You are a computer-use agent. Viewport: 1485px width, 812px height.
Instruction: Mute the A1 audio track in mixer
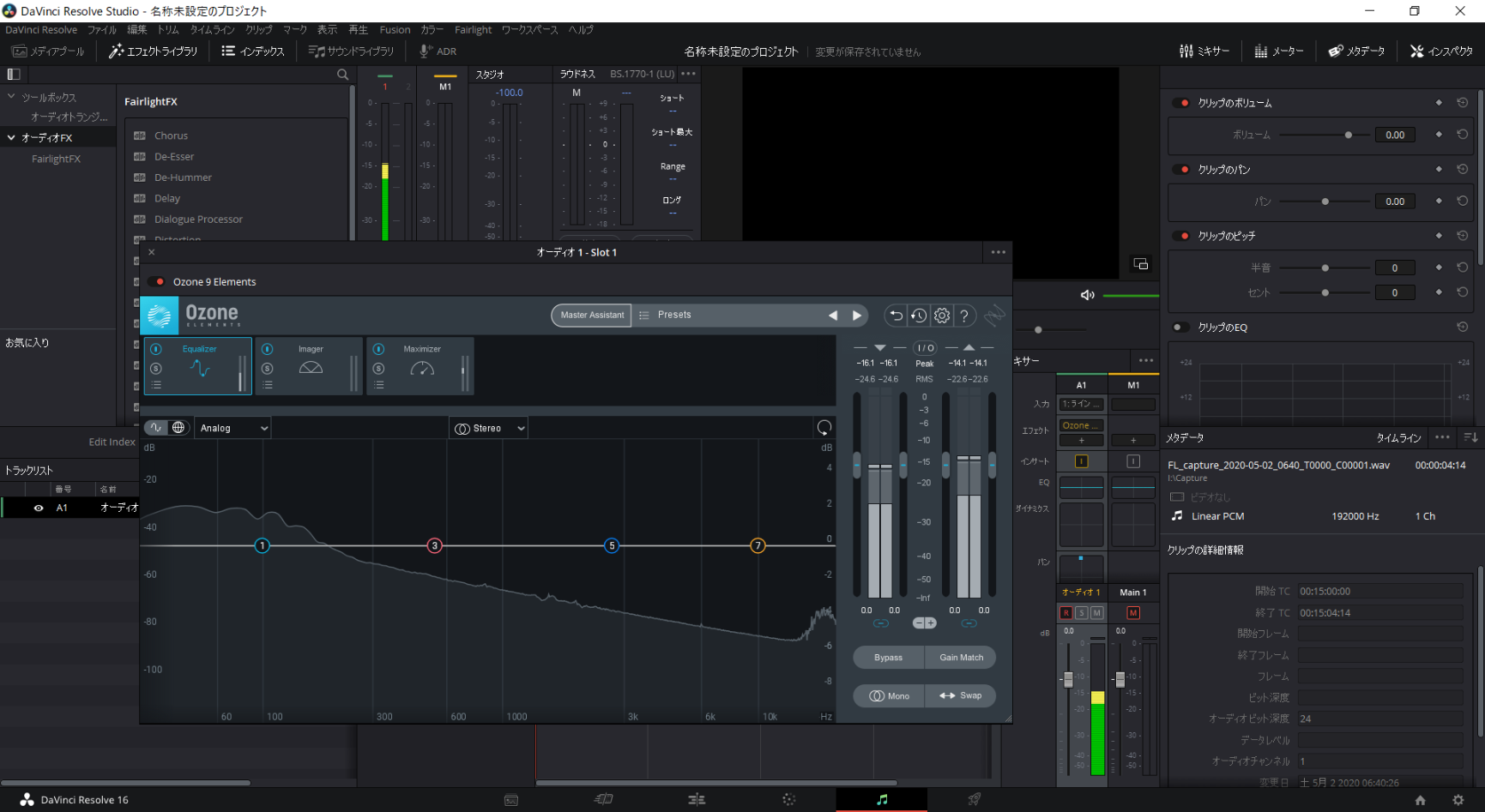coord(1096,612)
